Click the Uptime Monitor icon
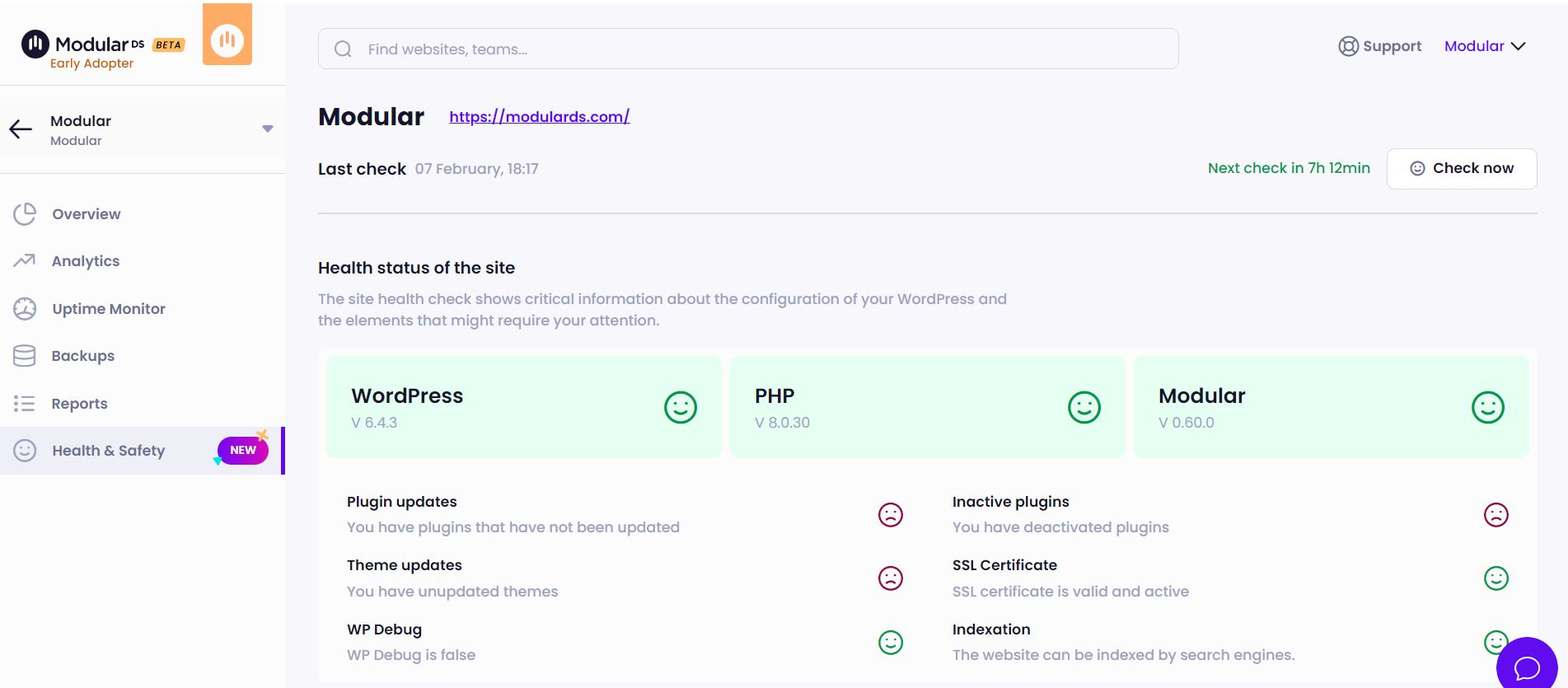The image size is (1568, 688). click(25, 308)
